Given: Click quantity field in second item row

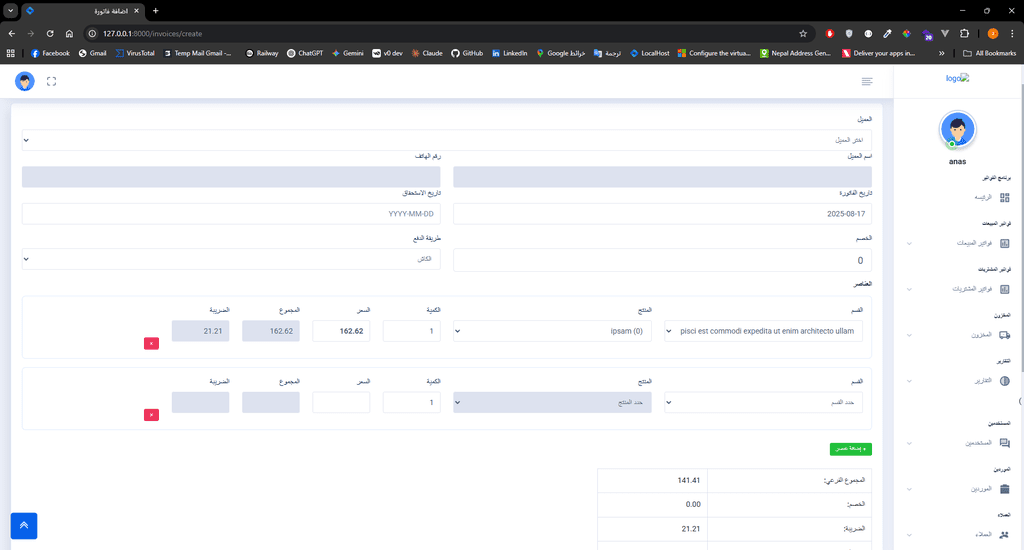Looking at the screenshot, I should point(412,402).
